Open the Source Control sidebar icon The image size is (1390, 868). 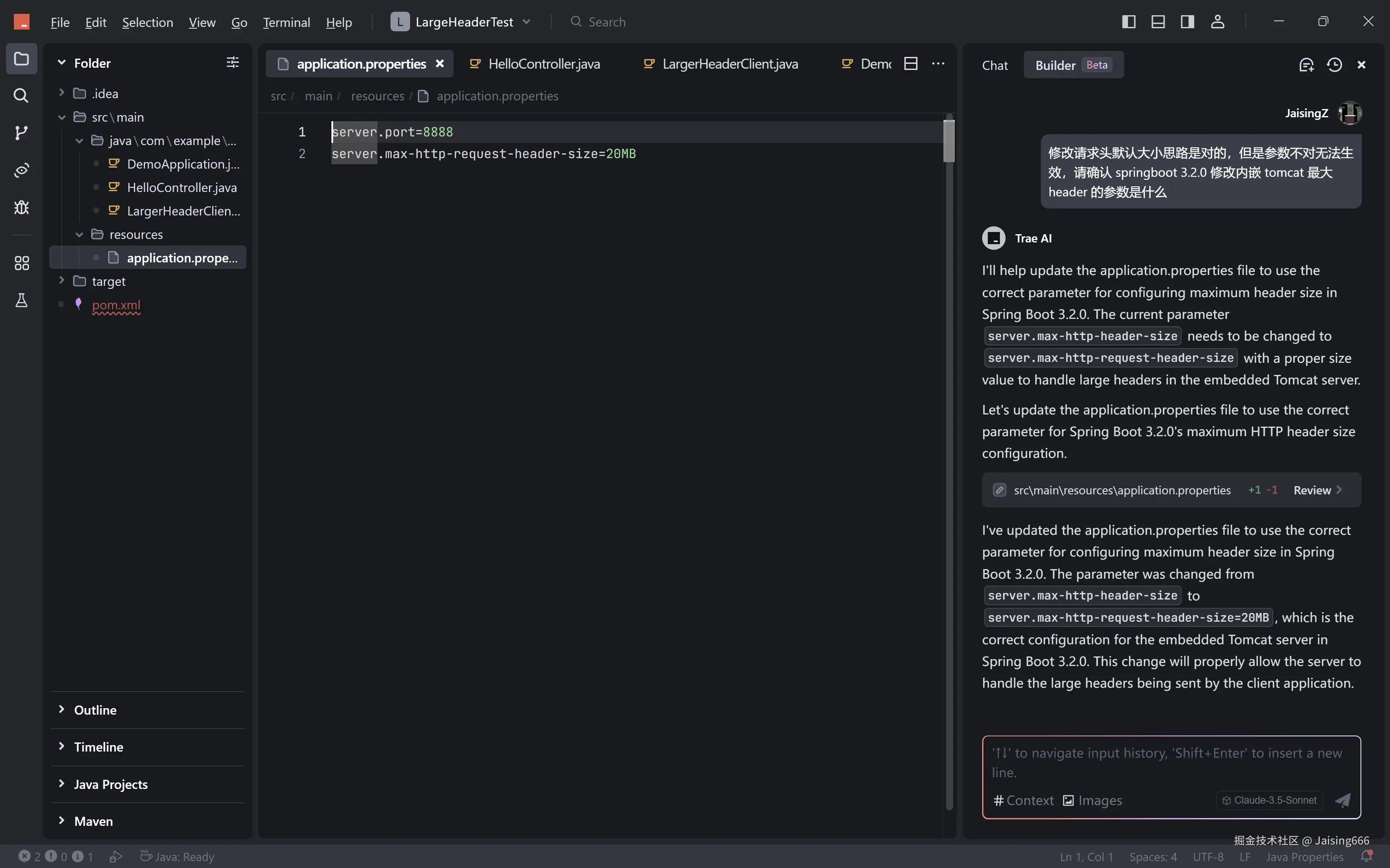point(21,133)
